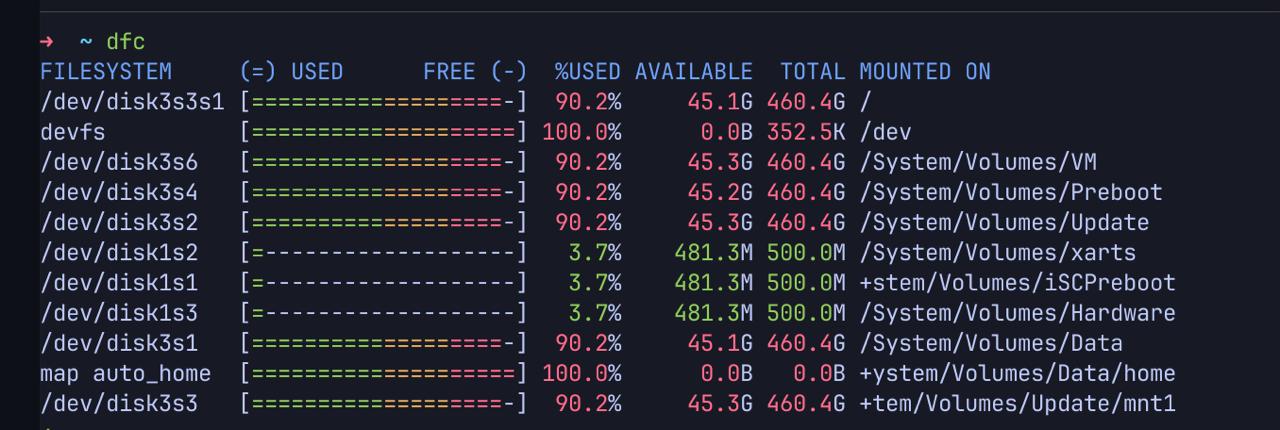Click the /dev mount point

(x=885, y=132)
